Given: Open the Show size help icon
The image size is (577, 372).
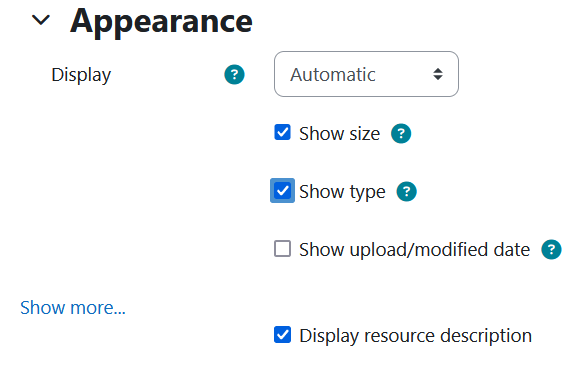Looking at the screenshot, I should [x=401, y=133].
